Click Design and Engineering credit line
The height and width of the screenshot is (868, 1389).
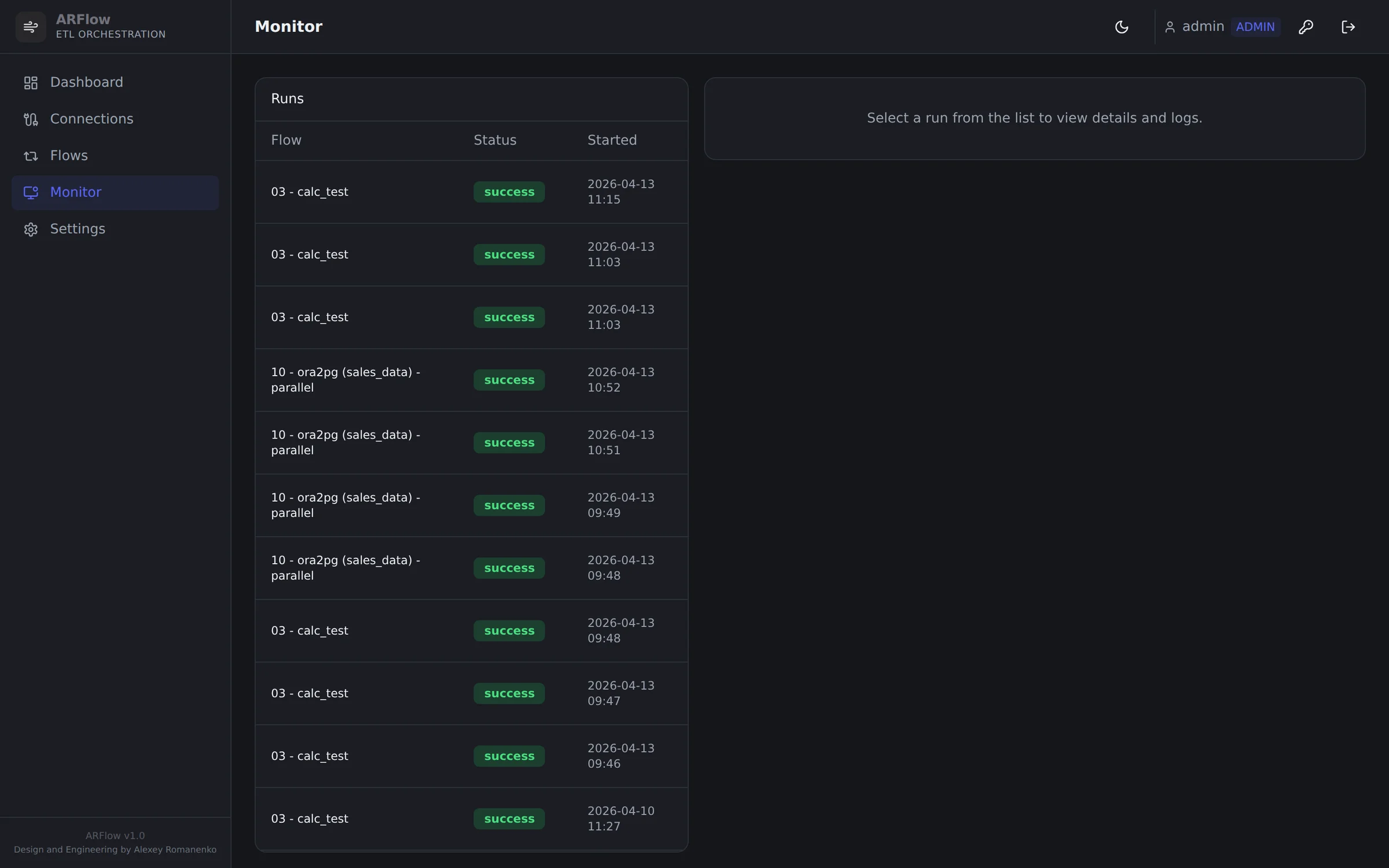pos(115,849)
